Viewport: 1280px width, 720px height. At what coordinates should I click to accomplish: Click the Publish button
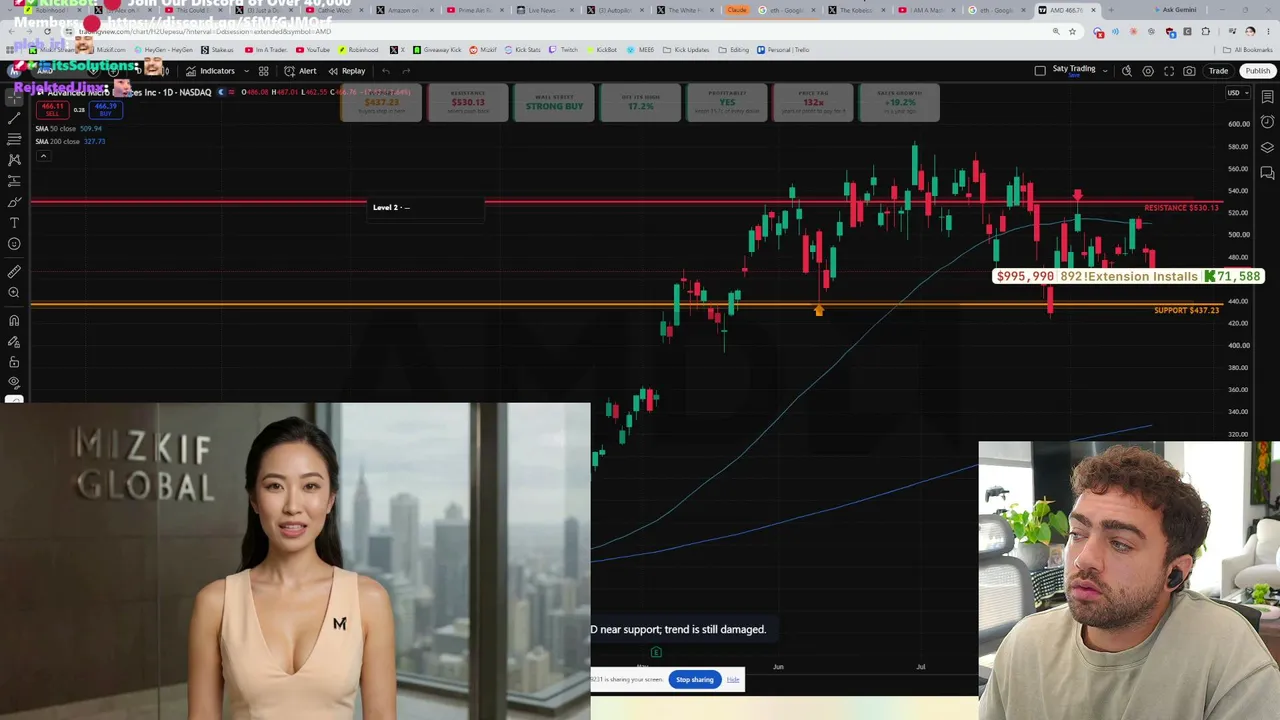[x=1257, y=71]
